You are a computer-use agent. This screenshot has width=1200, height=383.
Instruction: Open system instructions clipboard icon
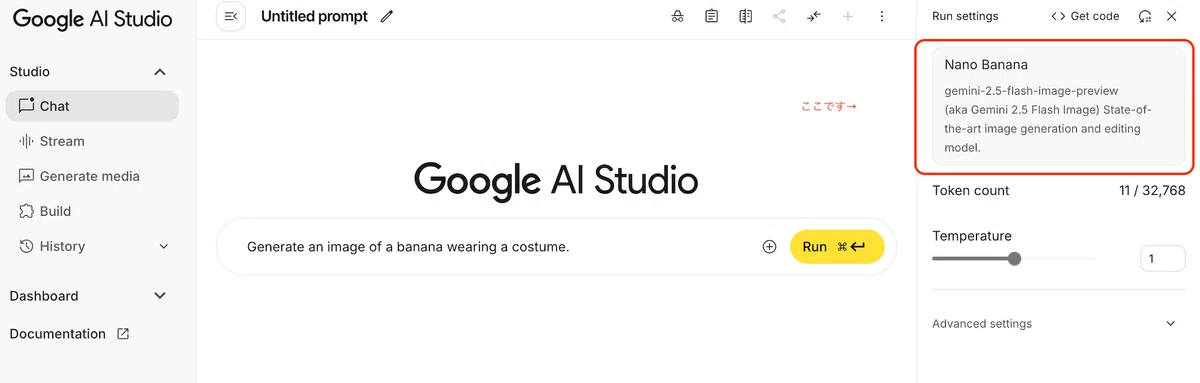(711, 16)
